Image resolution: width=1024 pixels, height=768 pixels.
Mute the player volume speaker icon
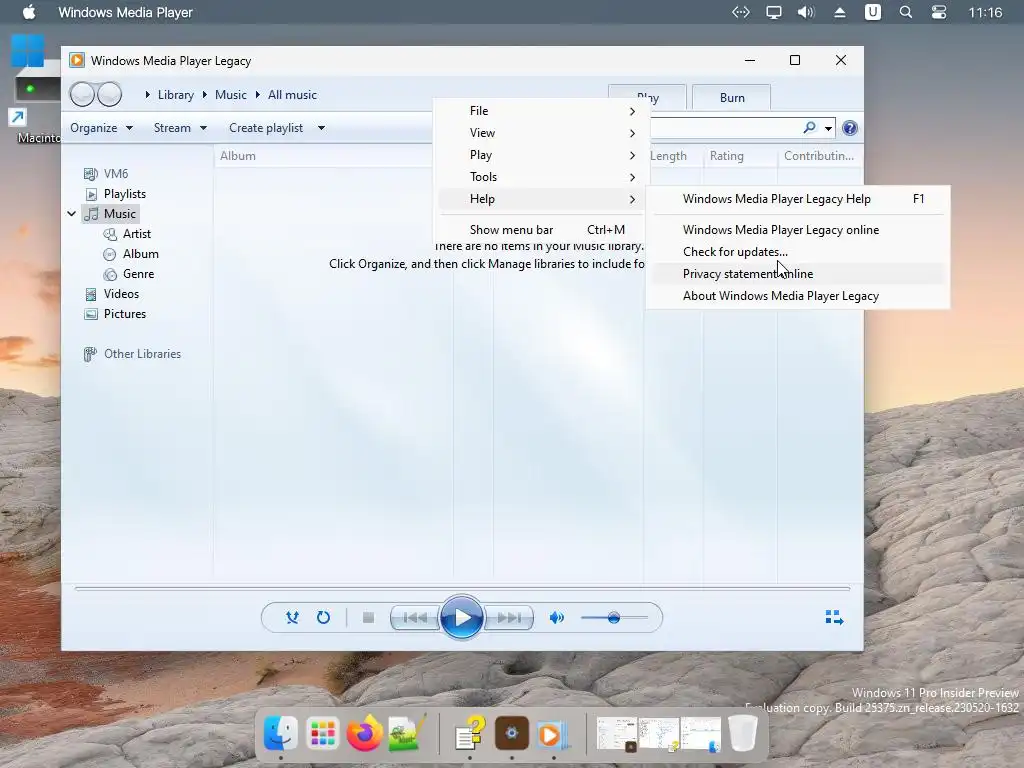click(x=556, y=617)
